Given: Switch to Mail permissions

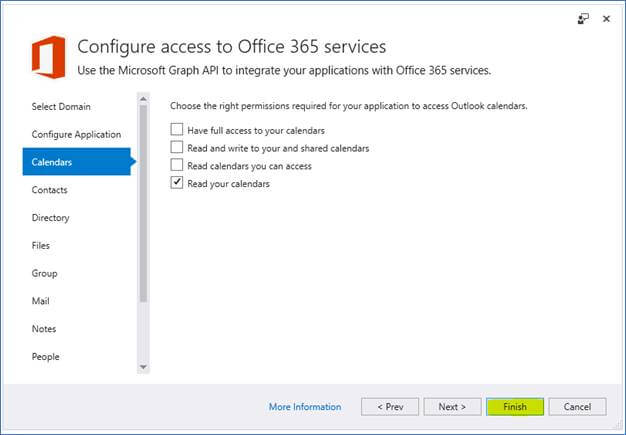Looking at the screenshot, I should click(x=40, y=301).
